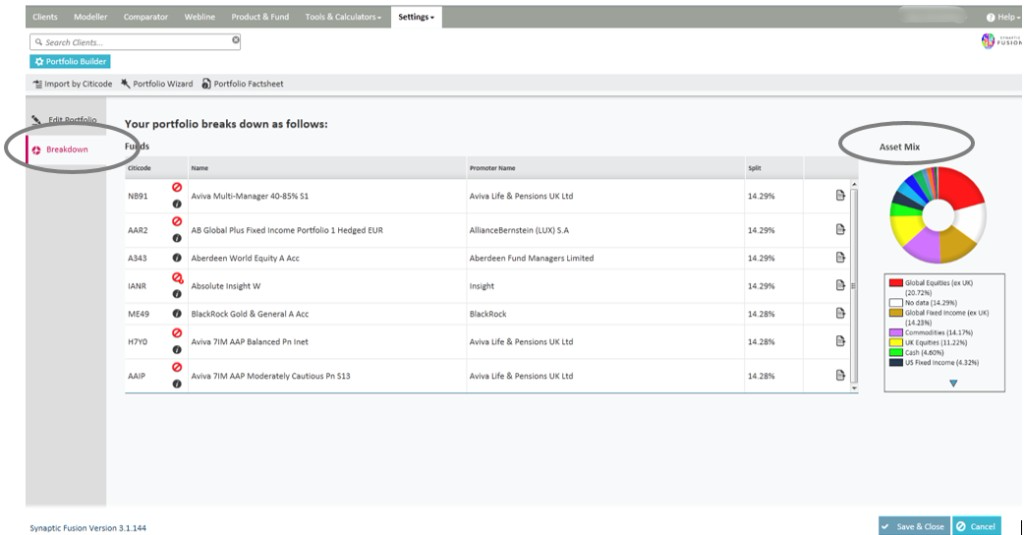The height and width of the screenshot is (535, 1024).
Task: Launch the Portfolio Wizard
Action: pyautogui.click(x=157, y=84)
